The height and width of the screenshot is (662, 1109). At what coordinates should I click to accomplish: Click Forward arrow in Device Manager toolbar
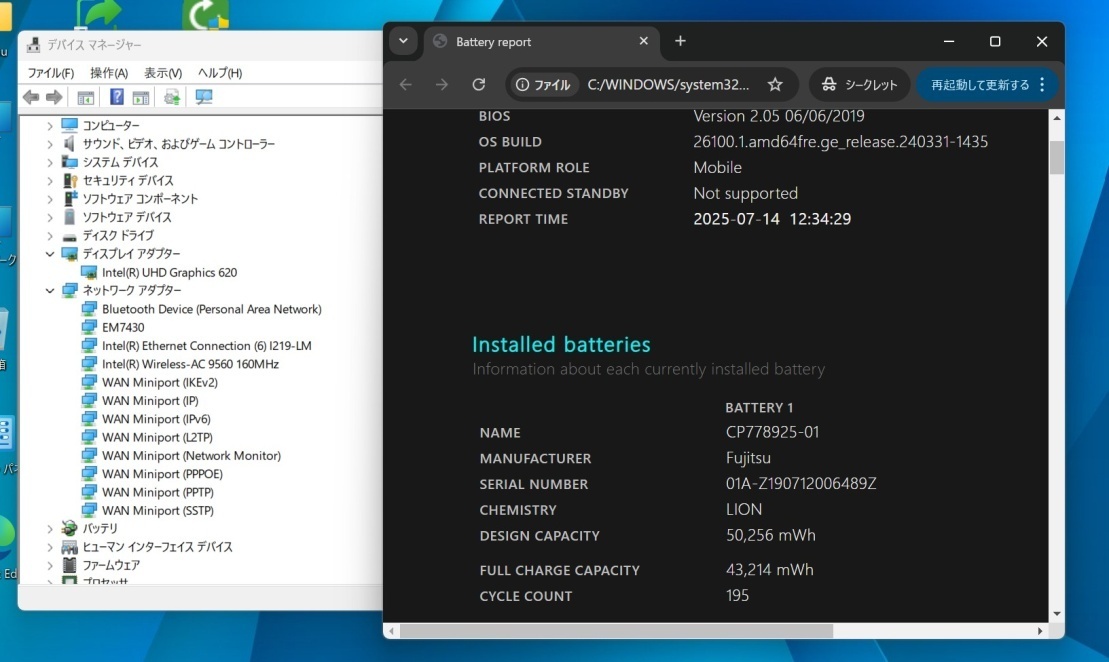click(x=54, y=97)
